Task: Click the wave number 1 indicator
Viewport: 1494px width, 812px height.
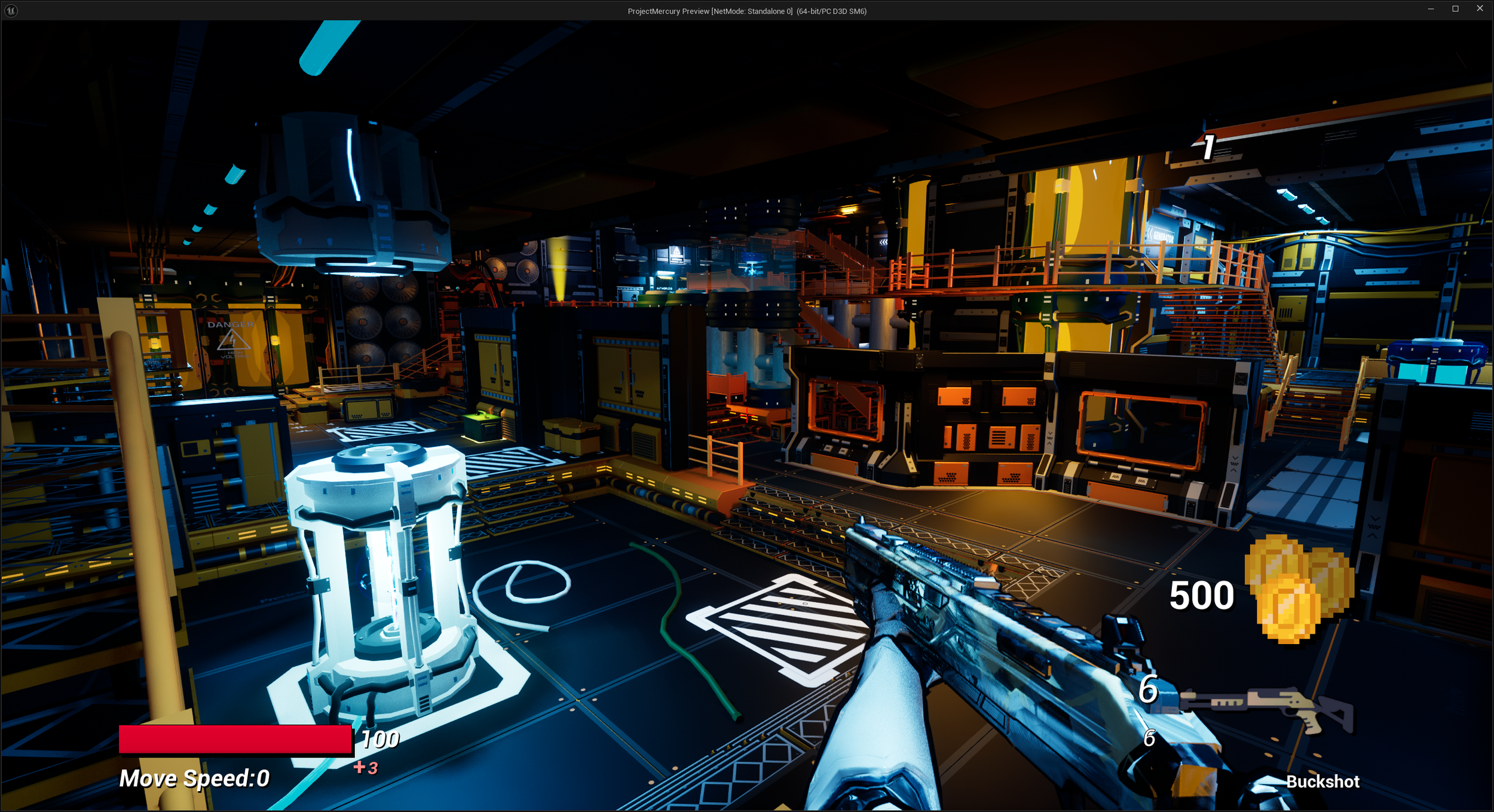Action: tap(1208, 147)
